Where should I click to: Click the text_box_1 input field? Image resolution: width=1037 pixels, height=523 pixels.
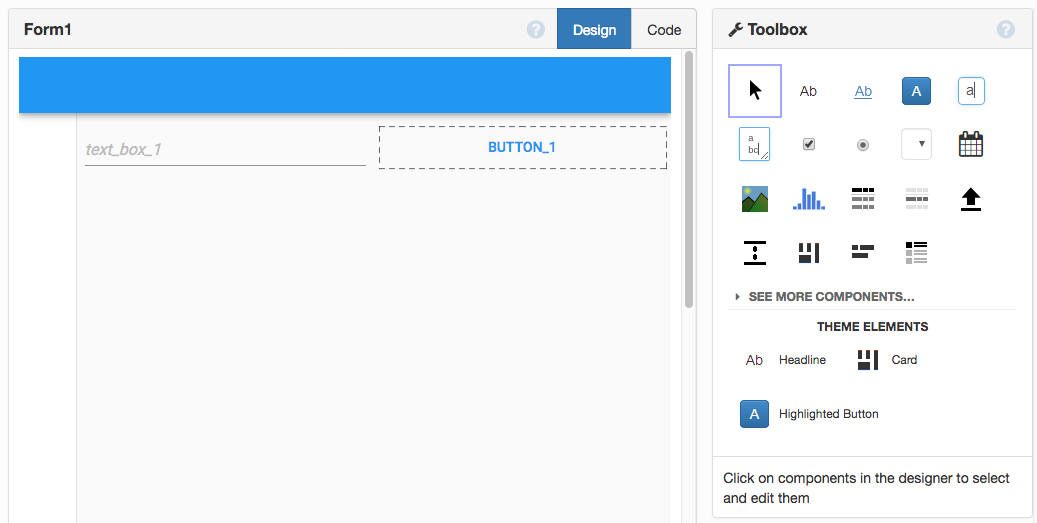click(225, 149)
